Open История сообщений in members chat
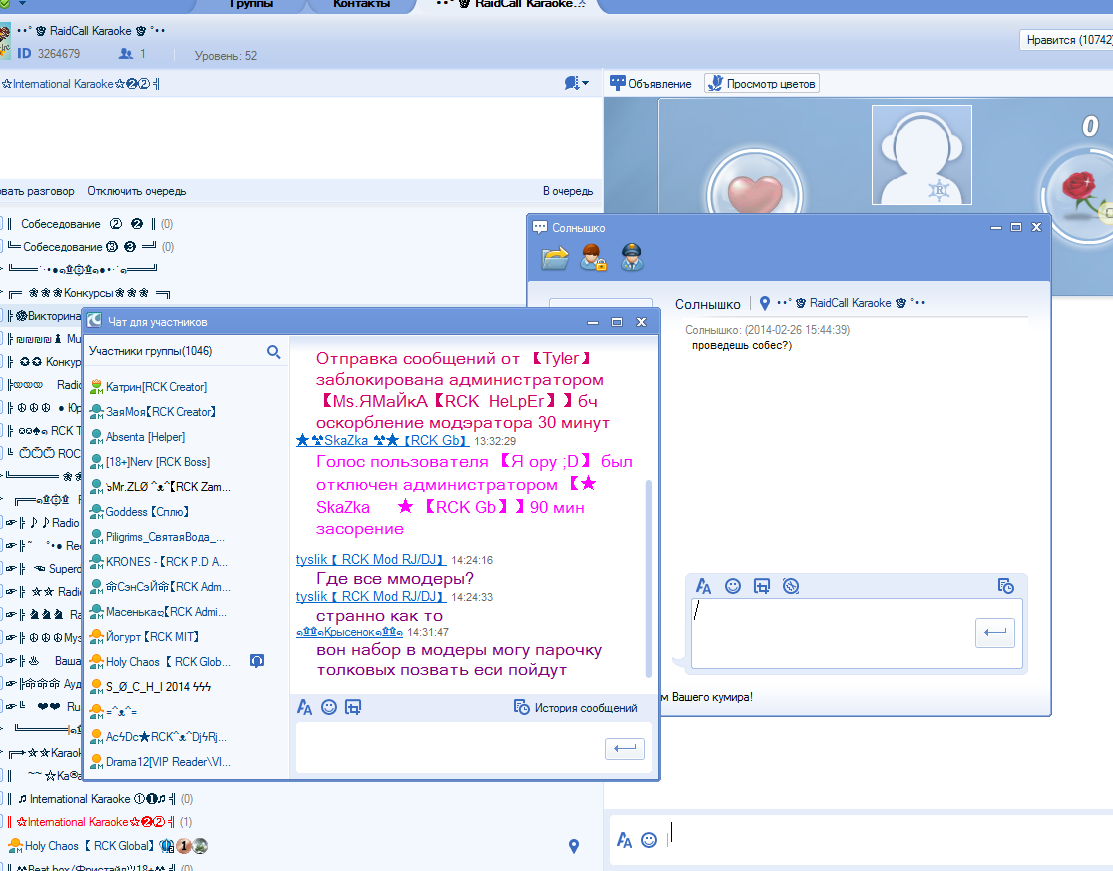The width and height of the screenshot is (1113, 871). point(576,708)
